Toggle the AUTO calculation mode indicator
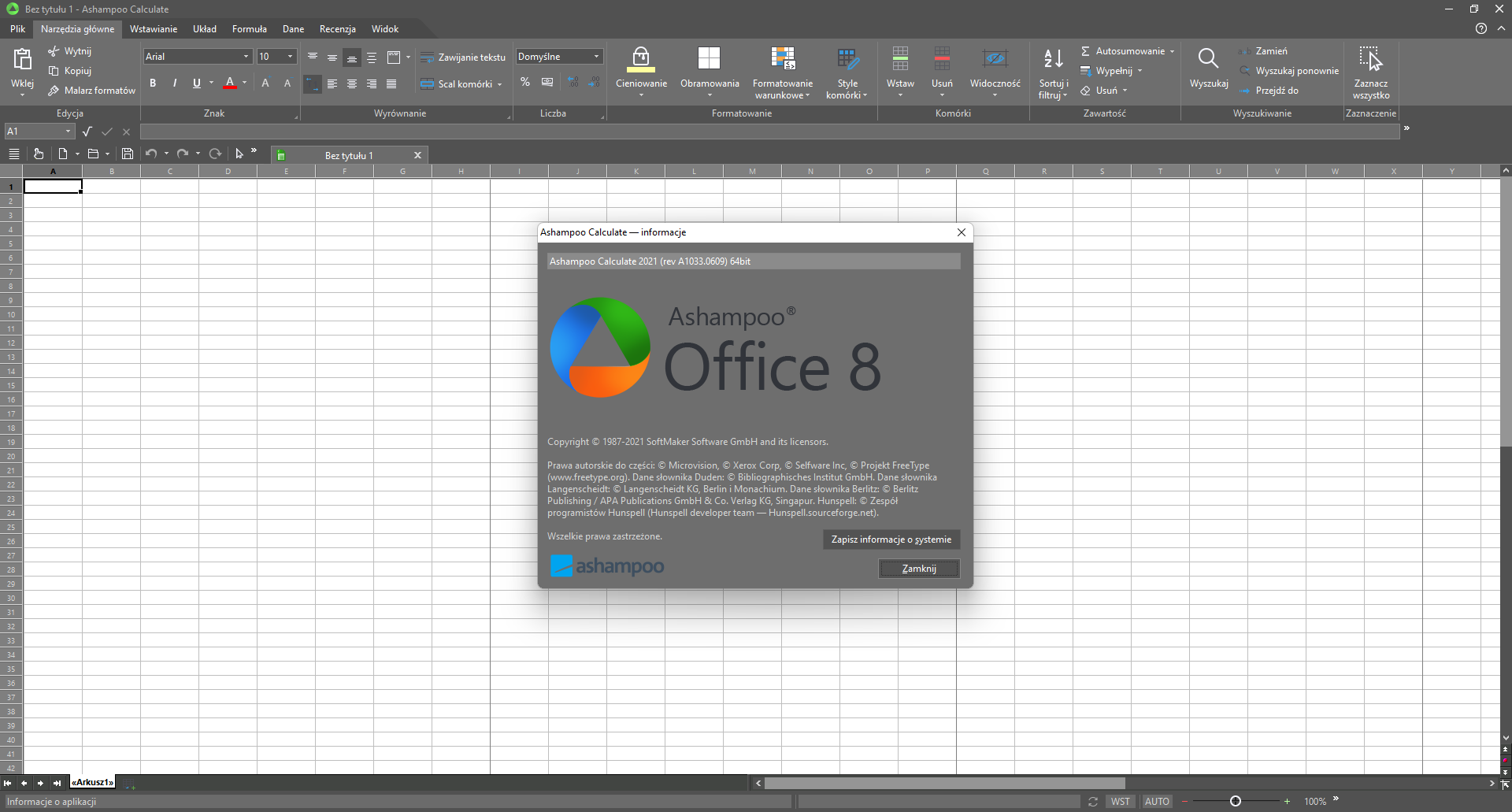Image resolution: width=1512 pixels, height=812 pixels. click(x=1157, y=802)
